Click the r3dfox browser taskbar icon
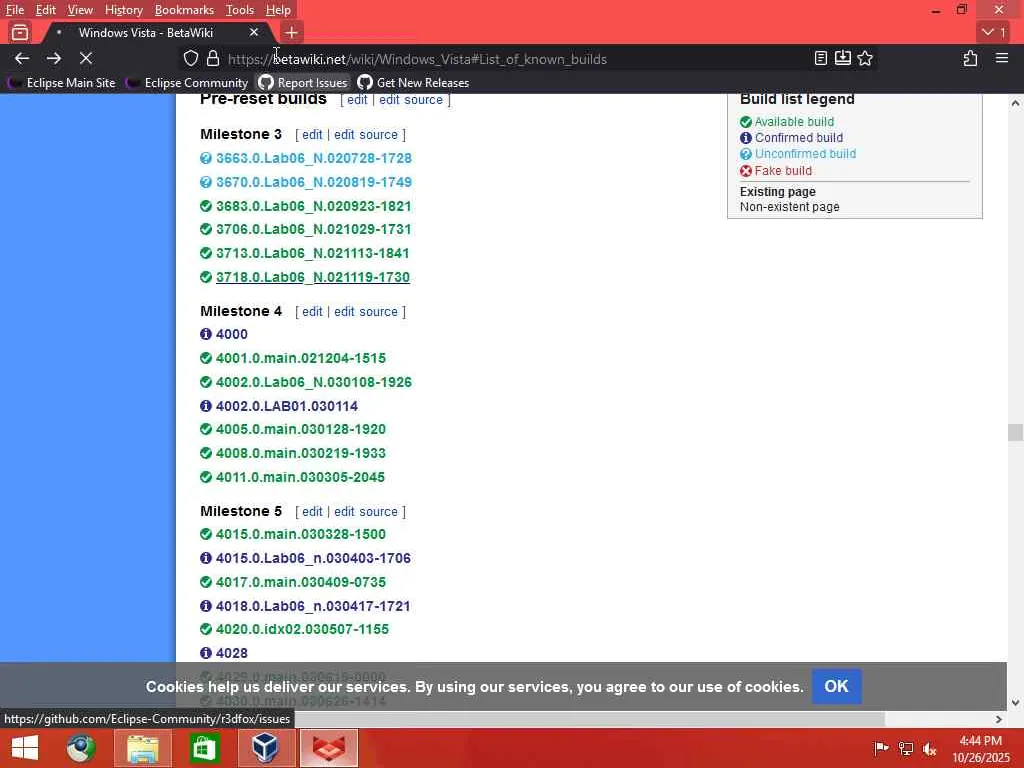 pos(328,748)
